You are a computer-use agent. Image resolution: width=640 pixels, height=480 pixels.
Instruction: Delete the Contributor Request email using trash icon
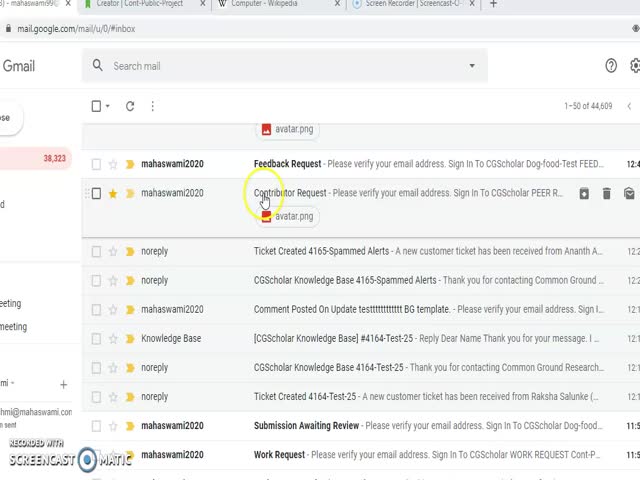coord(606,193)
